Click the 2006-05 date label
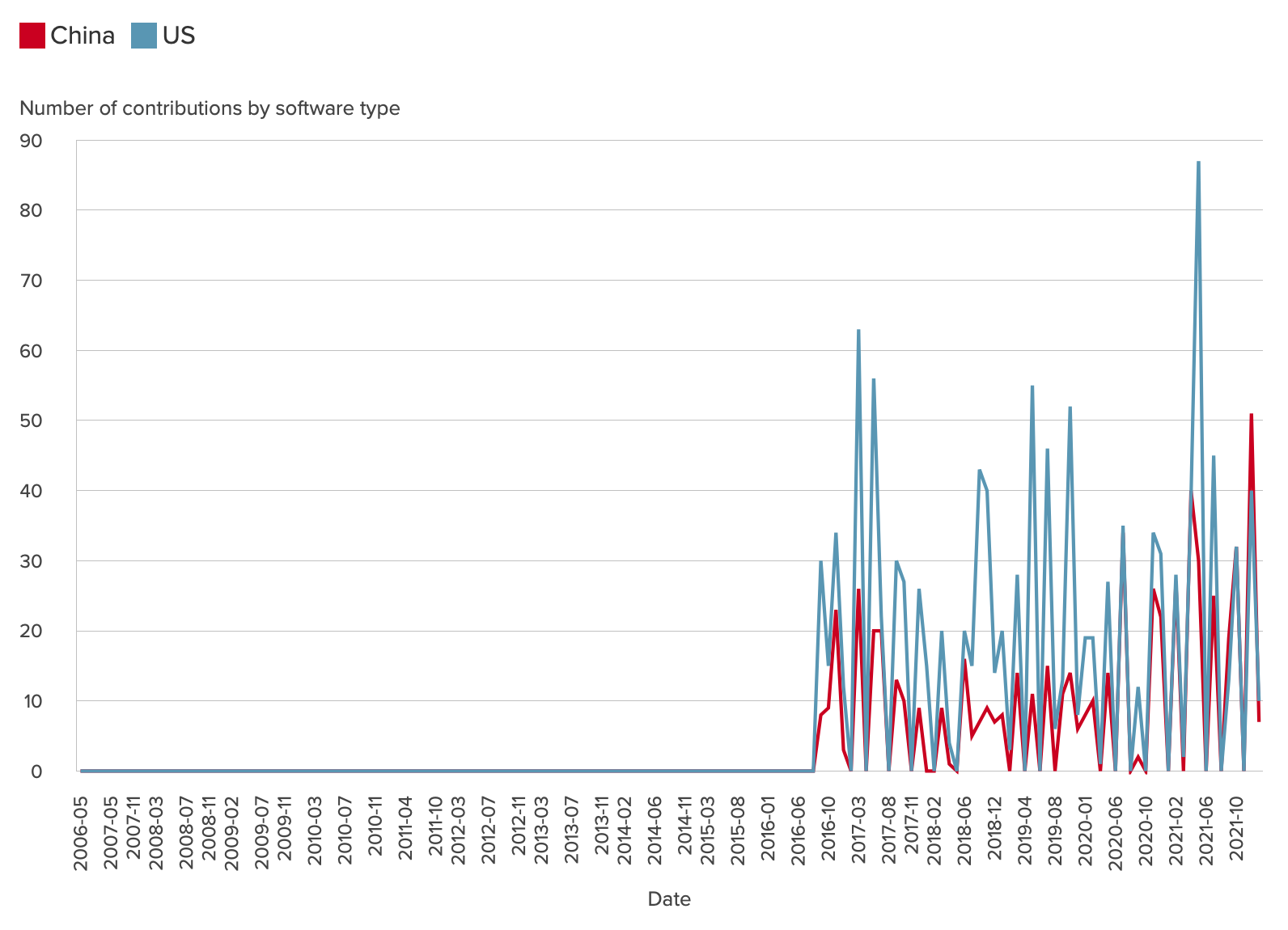Viewport: 1288px width, 930px height. 81,832
